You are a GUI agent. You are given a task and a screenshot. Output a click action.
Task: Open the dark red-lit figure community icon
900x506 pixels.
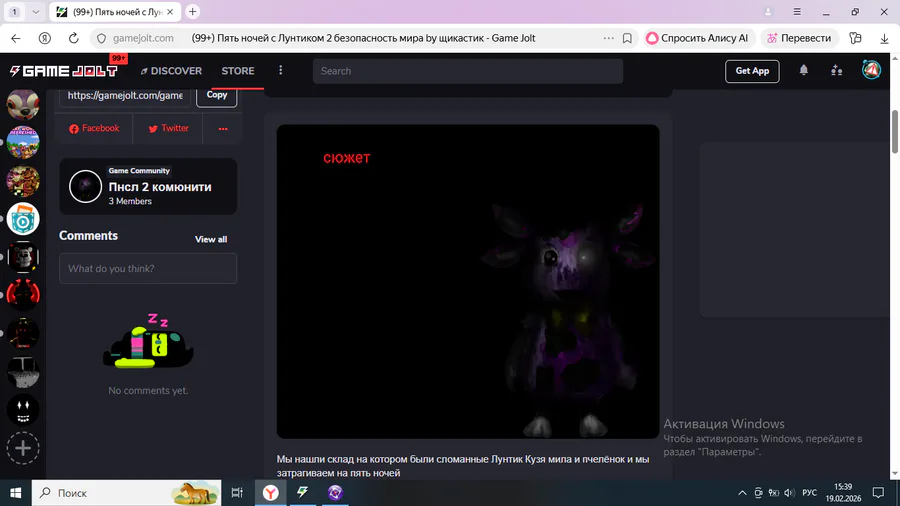click(x=23, y=333)
